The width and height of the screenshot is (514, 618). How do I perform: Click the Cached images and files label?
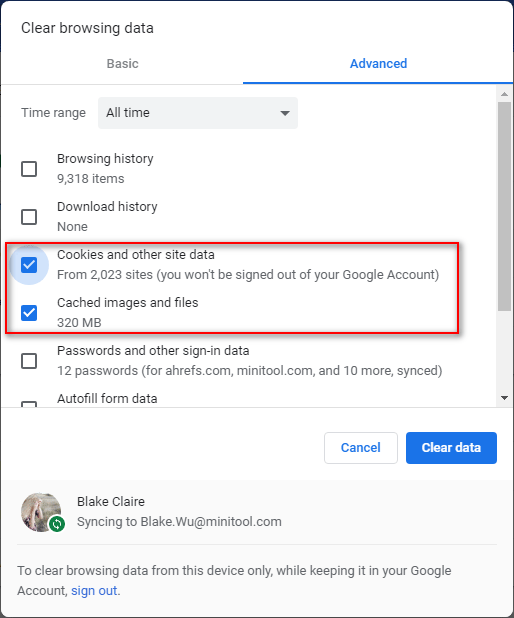tap(128, 303)
